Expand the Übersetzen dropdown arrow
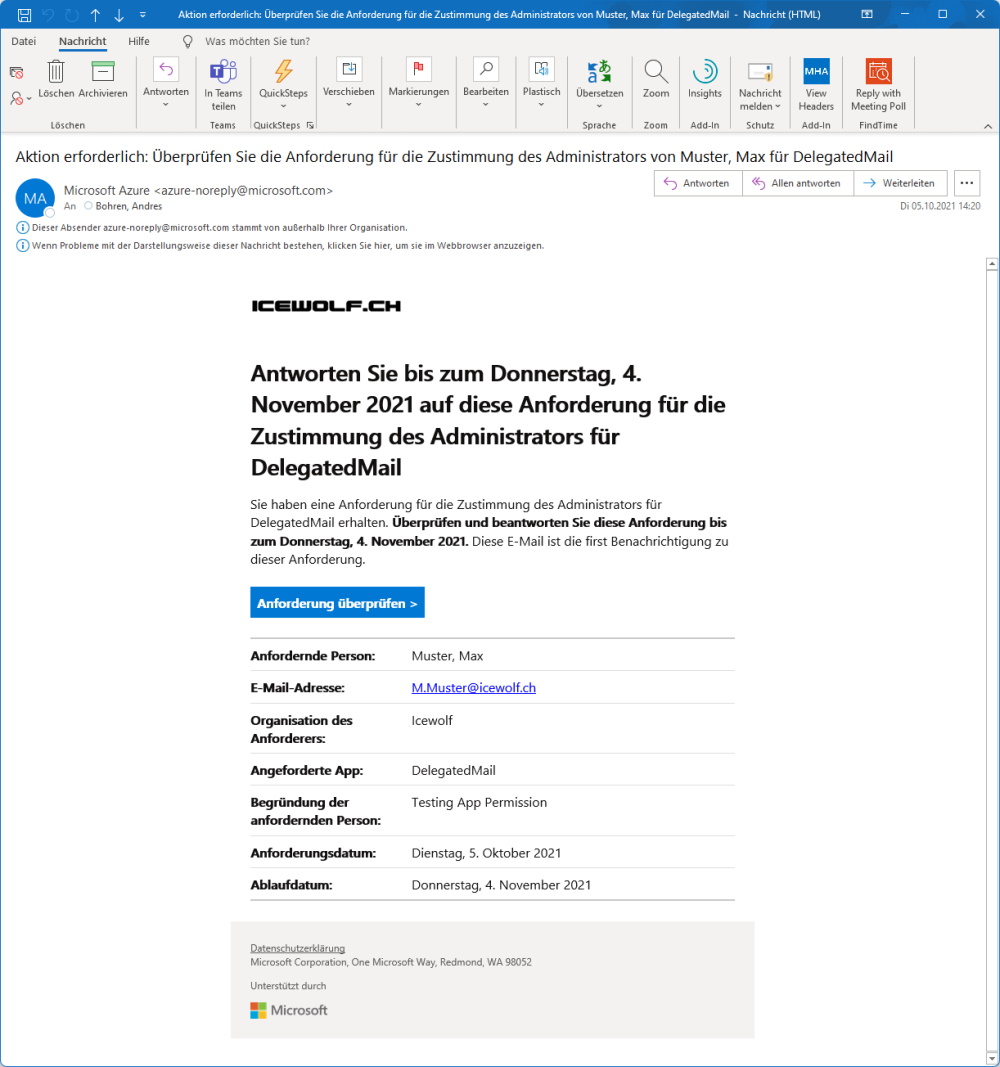 point(599,105)
